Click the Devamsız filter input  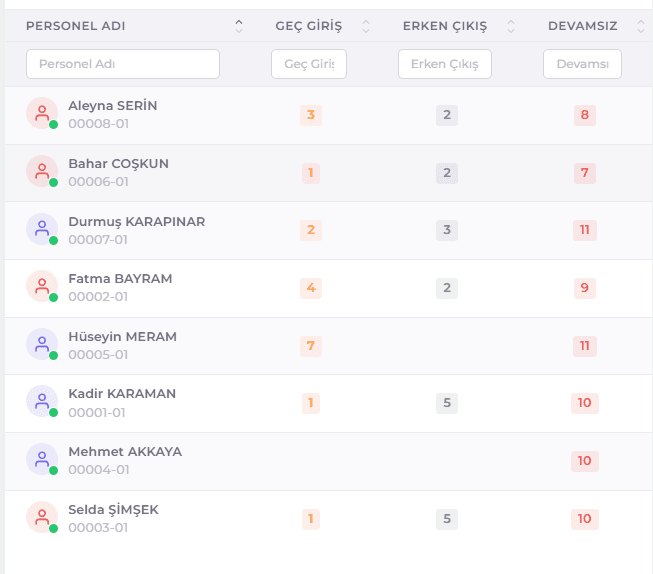tap(582, 64)
